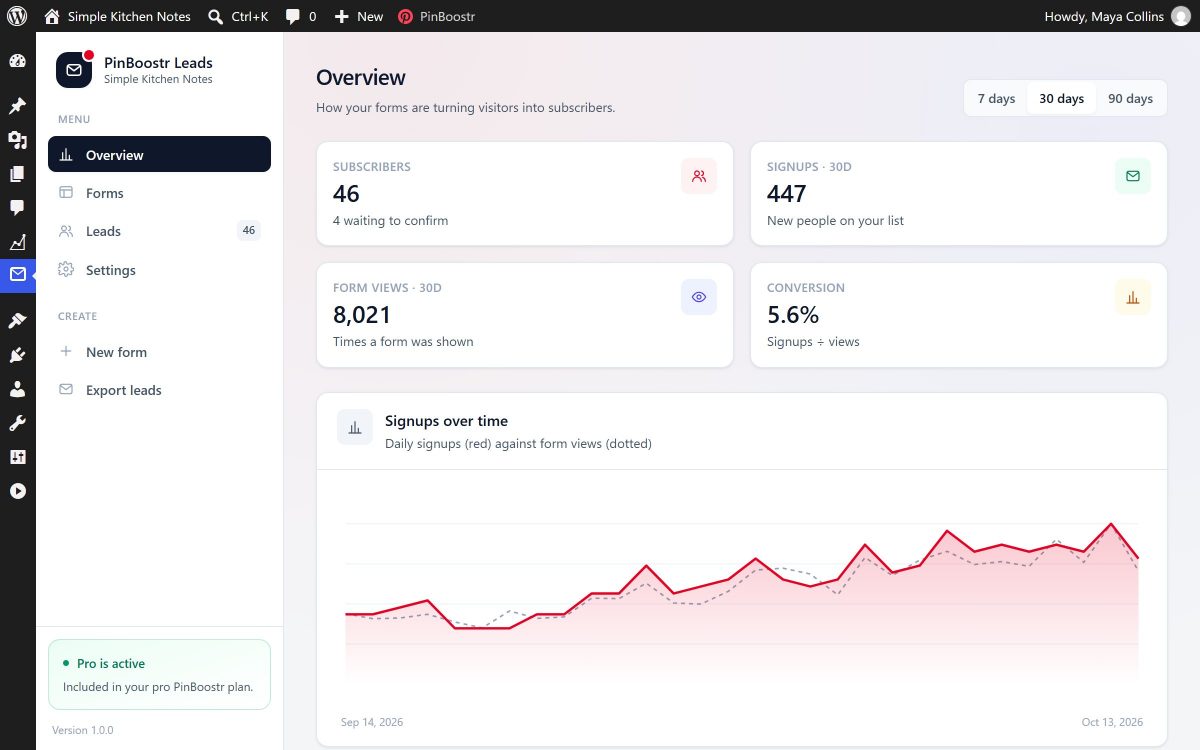Open the Dashboard gauge icon in admin sidebar
The height and width of the screenshot is (750, 1200).
[17, 61]
